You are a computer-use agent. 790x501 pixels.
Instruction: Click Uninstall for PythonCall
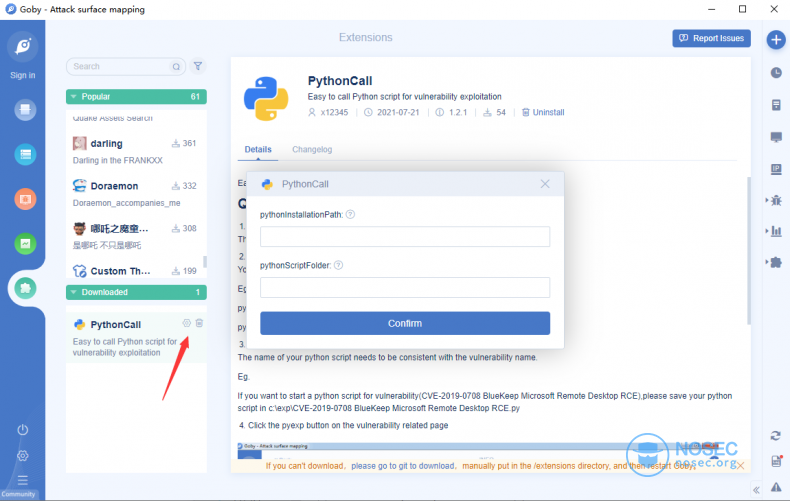tap(543, 112)
